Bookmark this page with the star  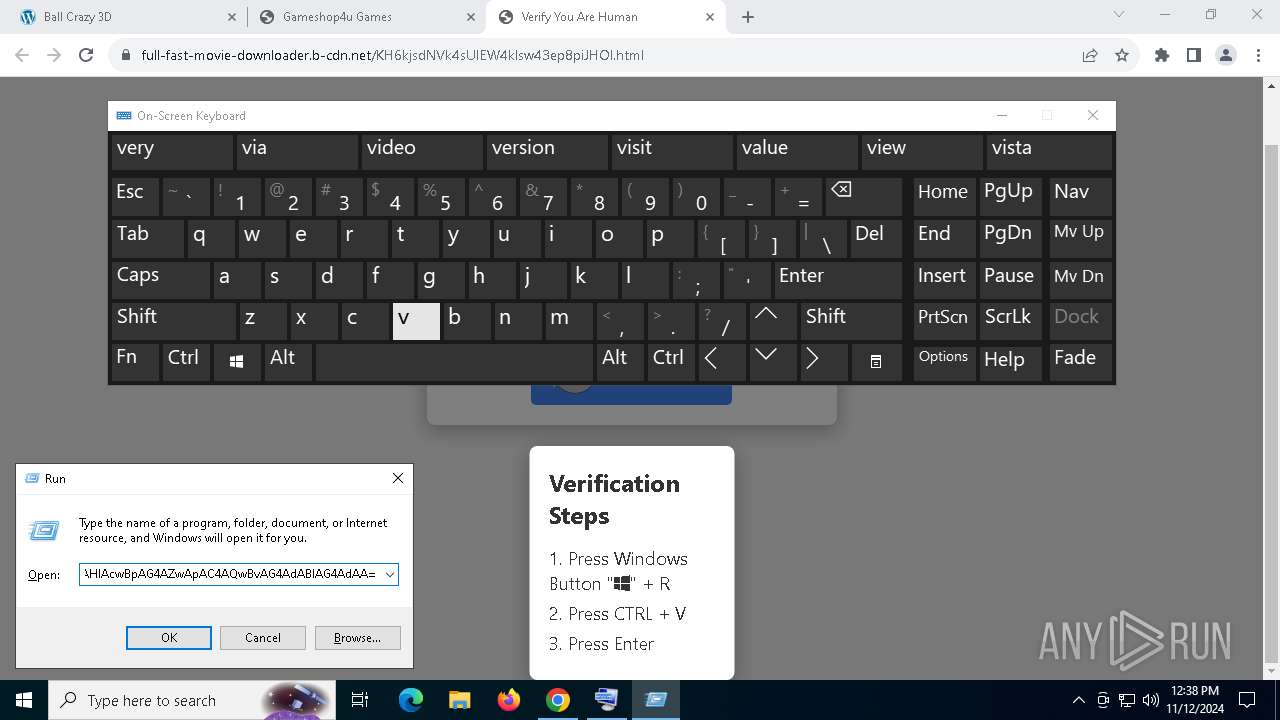[1122, 55]
